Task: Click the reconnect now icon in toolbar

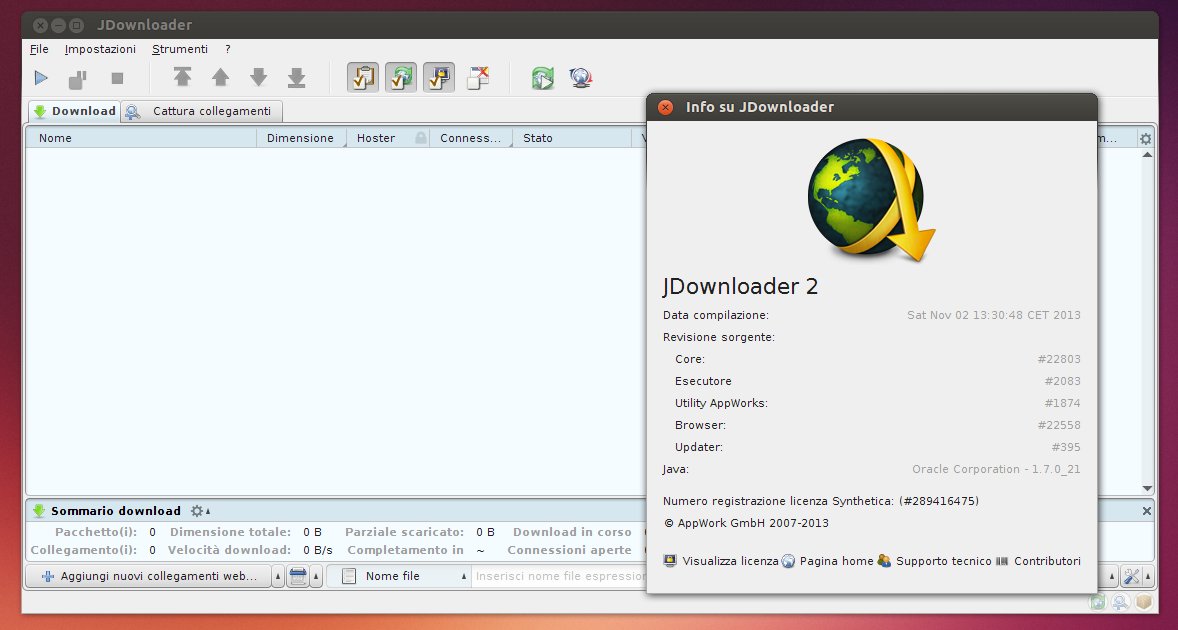Action: pyautogui.click(x=542, y=77)
